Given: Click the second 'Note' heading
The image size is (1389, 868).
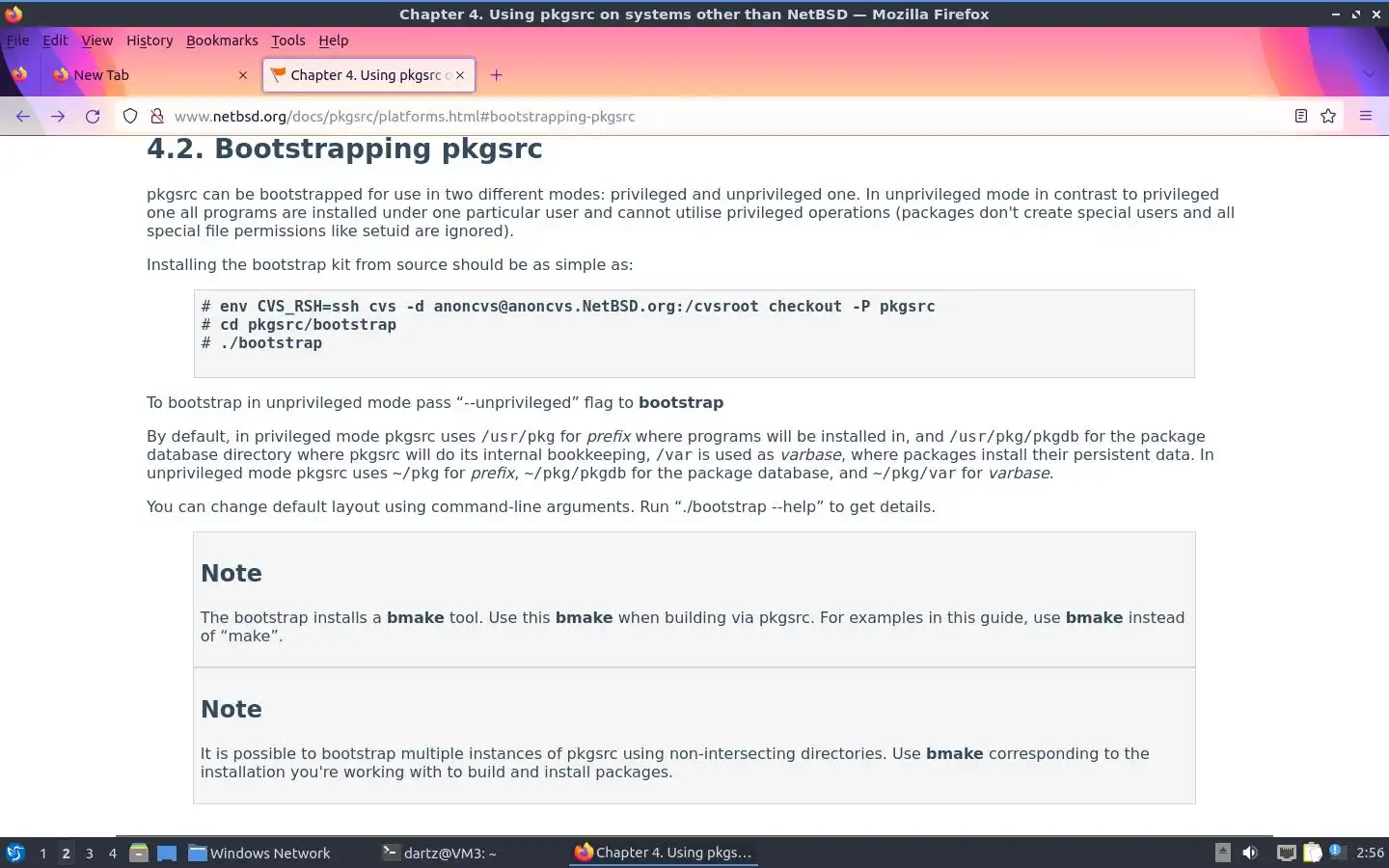Looking at the screenshot, I should point(231,709).
